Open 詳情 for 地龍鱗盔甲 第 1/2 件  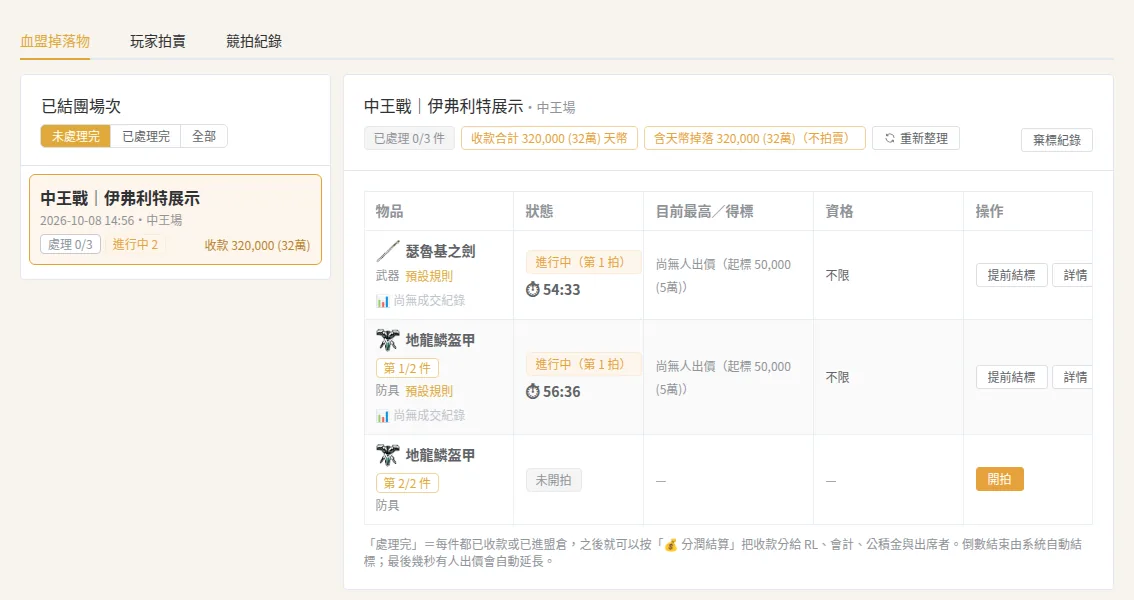click(1073, 377)
